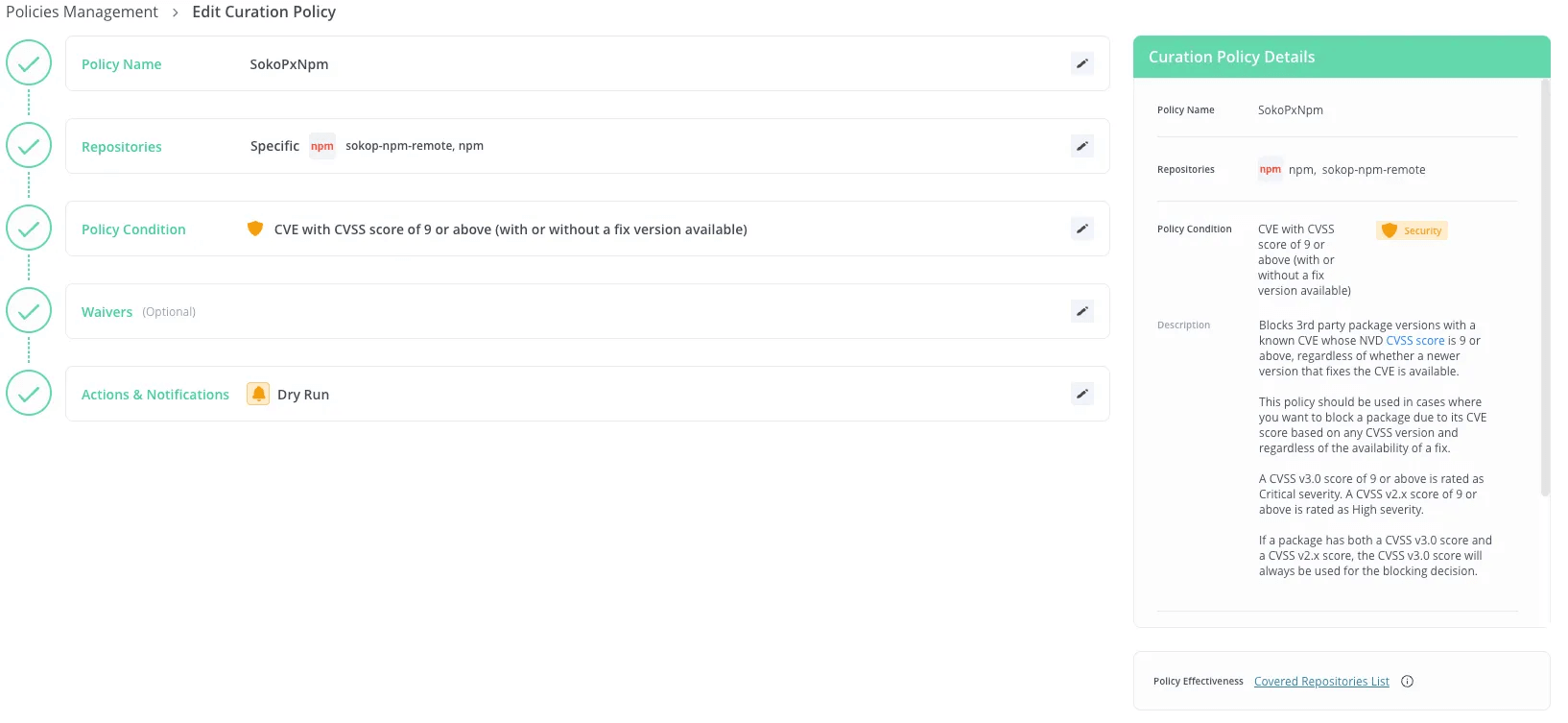Select the Repositories step checkmark circle
The image size is (1568, 723).
[29, 146]
